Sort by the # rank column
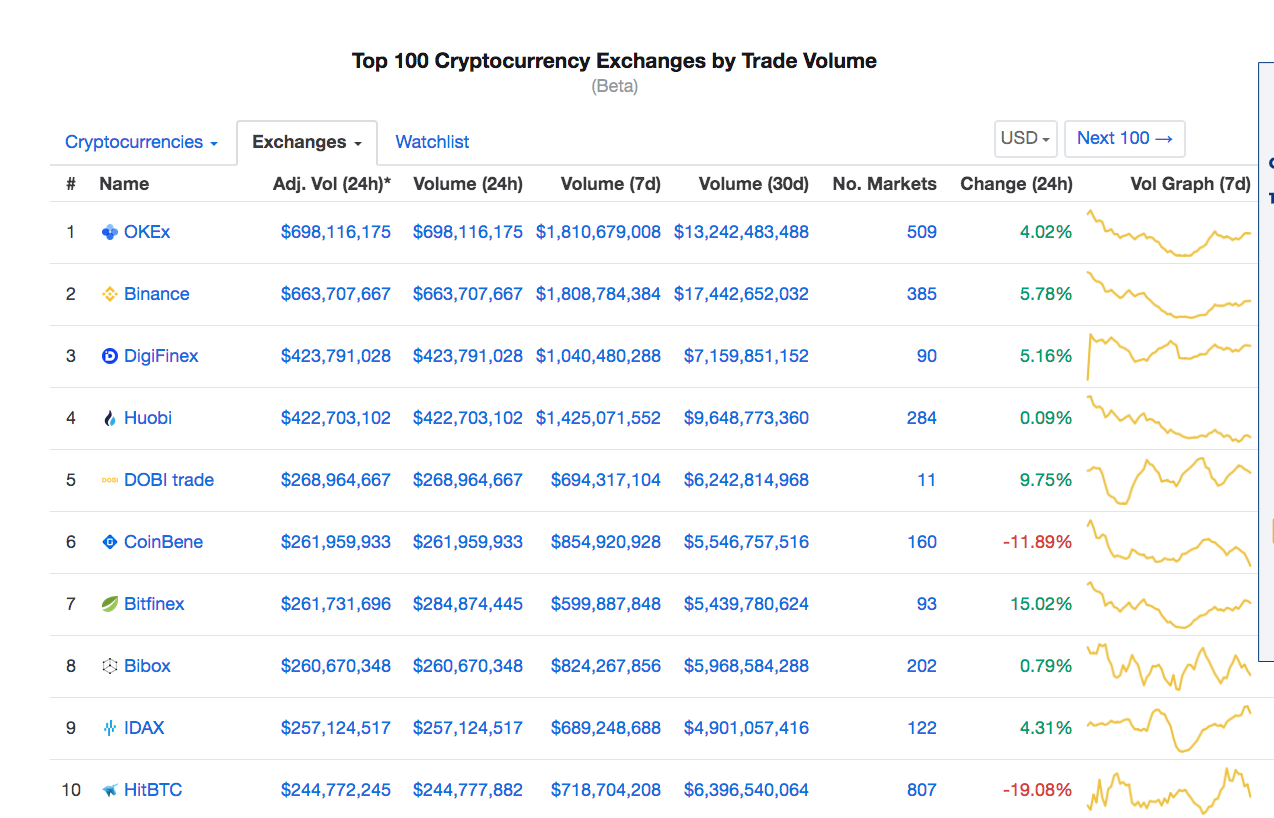 pos(71,184)
